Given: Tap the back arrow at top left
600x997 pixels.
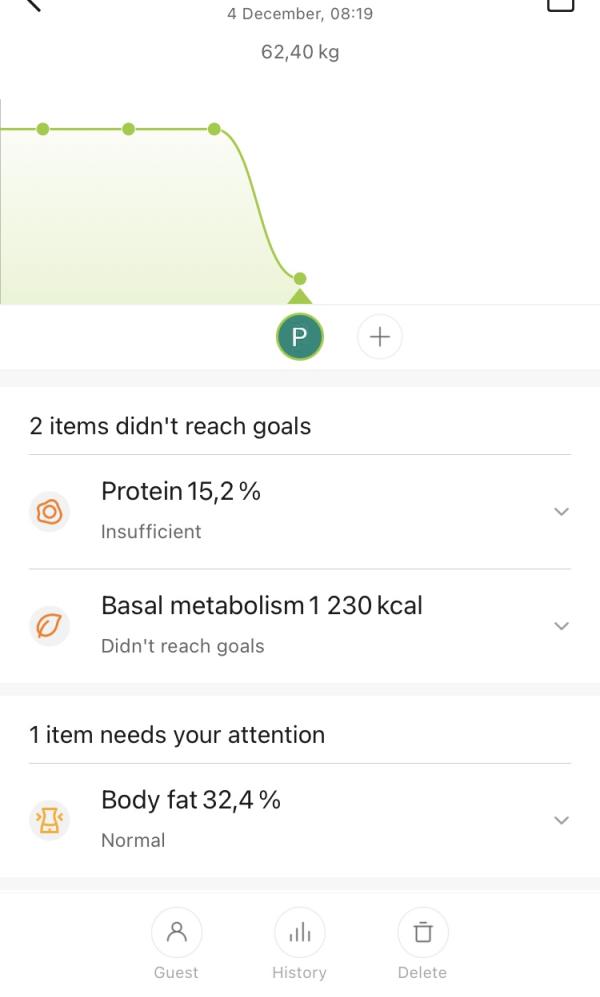Looking at the screenshot, I should (31, 4).
